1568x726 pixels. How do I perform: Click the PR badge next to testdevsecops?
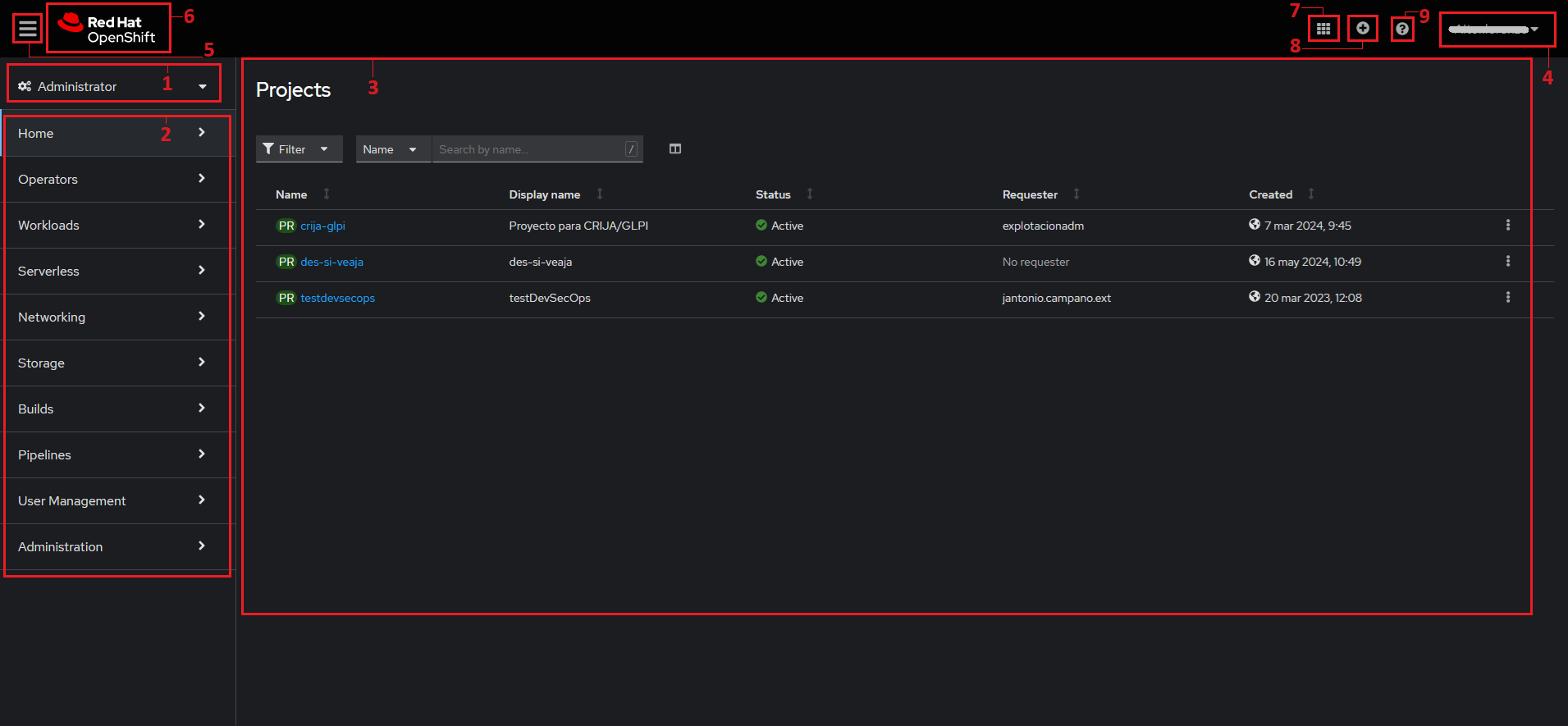(x=286, y=298)
